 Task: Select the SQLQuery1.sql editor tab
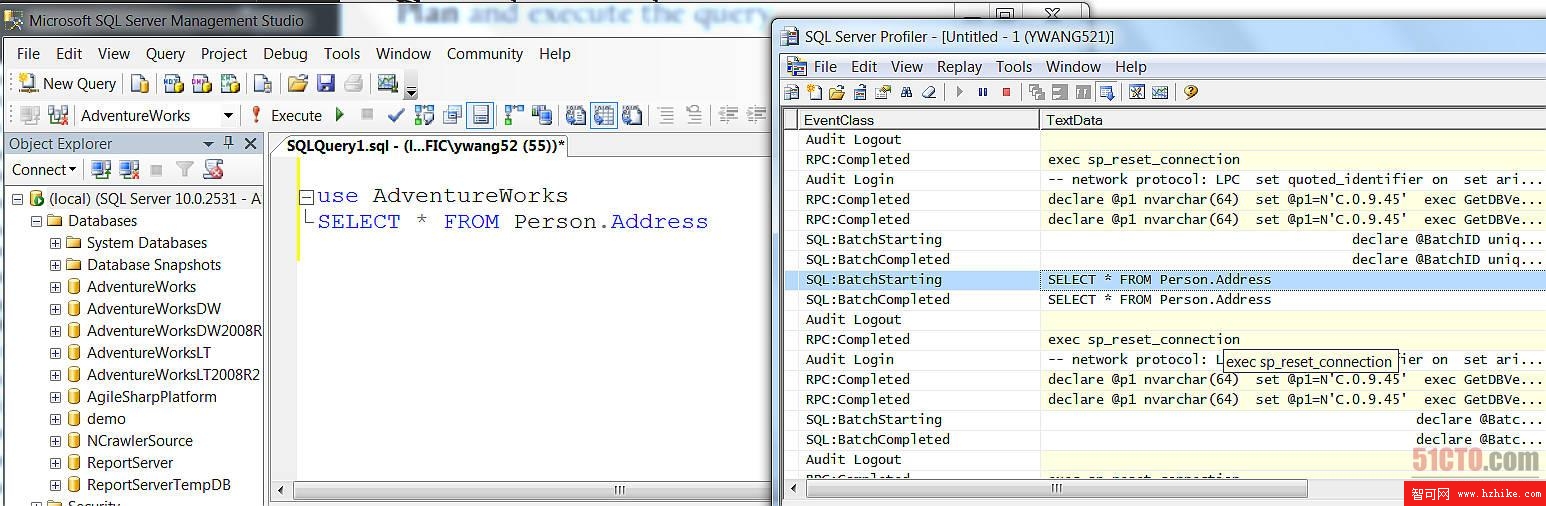(426, 146)
